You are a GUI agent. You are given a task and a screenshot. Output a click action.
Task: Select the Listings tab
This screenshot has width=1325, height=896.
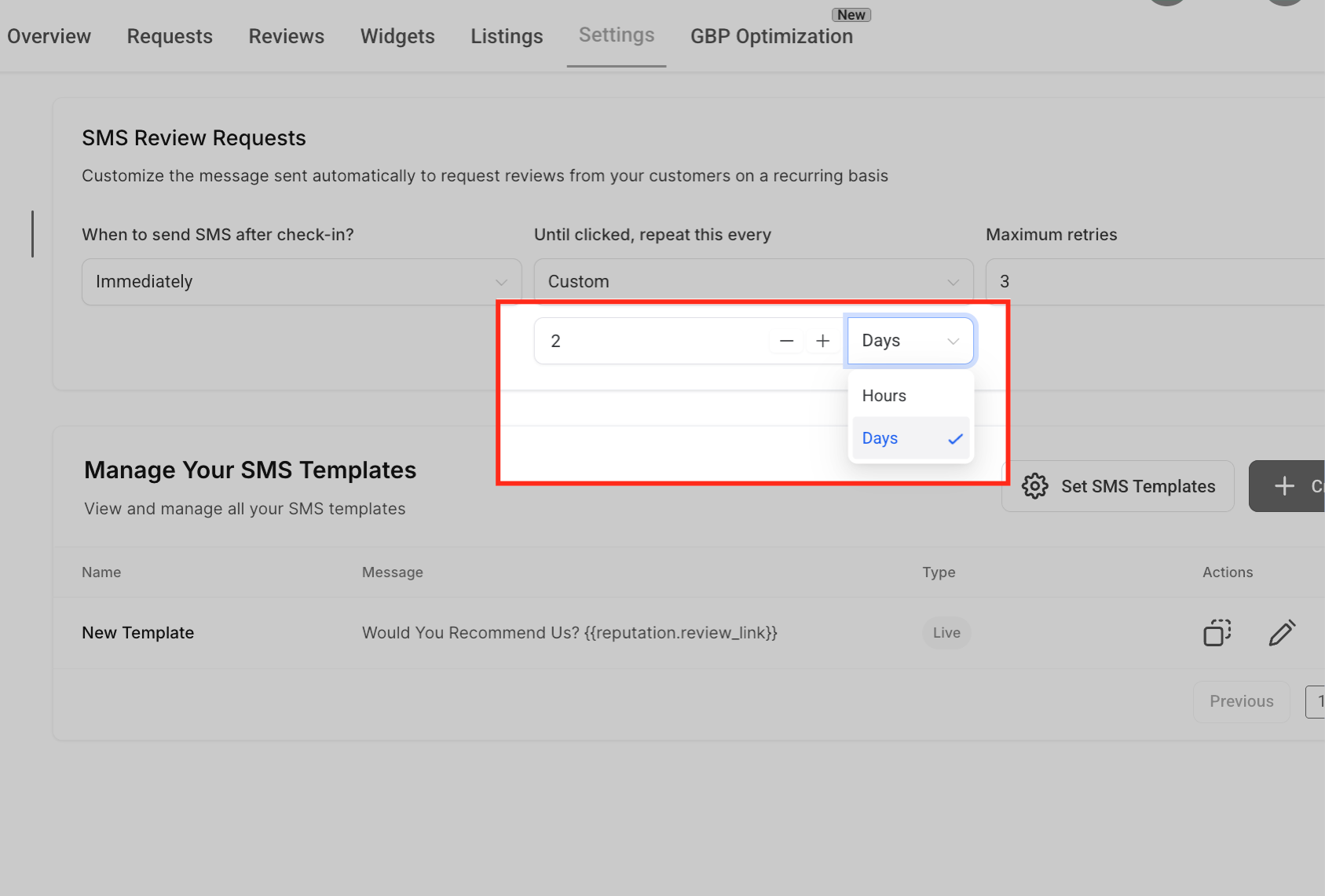tap(507, 36)
